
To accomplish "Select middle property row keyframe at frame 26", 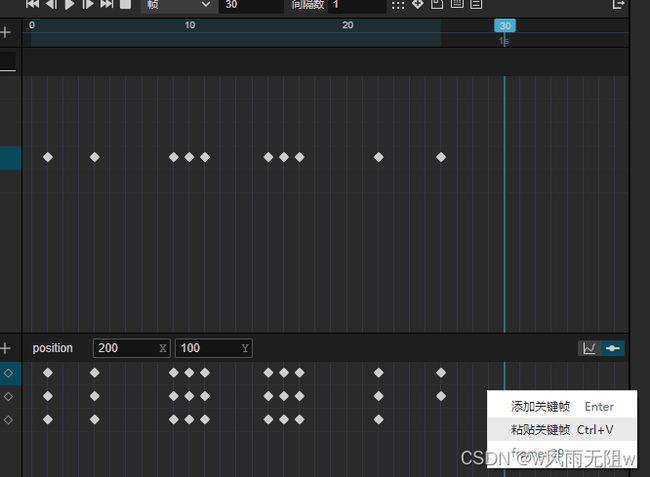I will tap(441, 396).
